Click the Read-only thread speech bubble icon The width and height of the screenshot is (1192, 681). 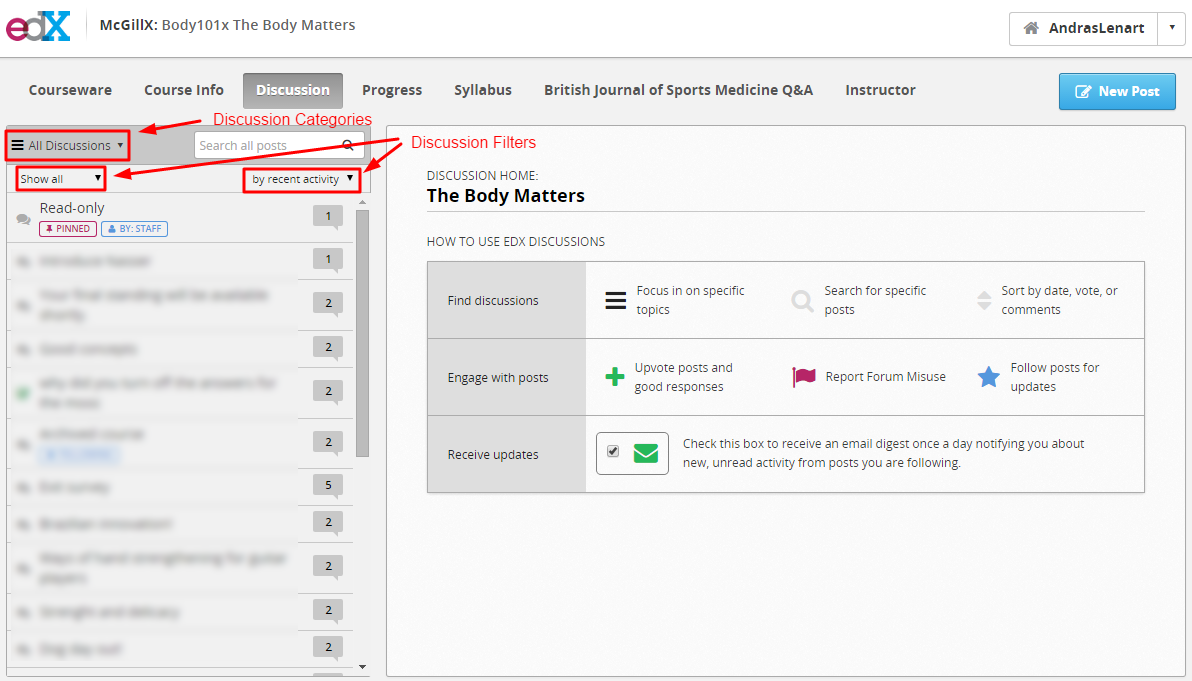(24, 219)
